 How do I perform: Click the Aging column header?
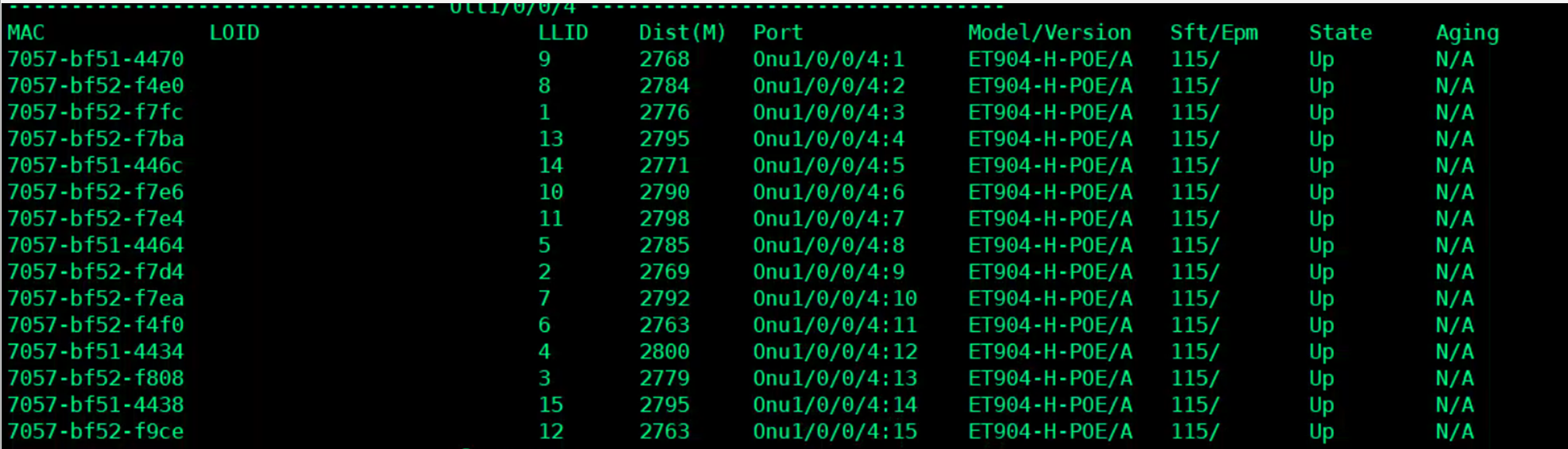pyautogui.click(x=1467, y=33)
